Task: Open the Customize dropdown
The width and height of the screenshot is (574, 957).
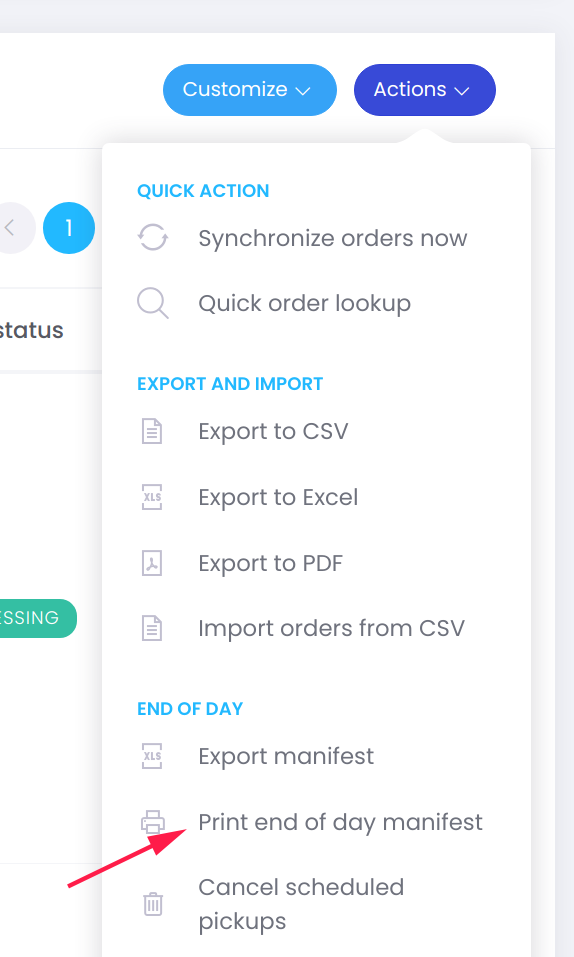Action: 250,90
